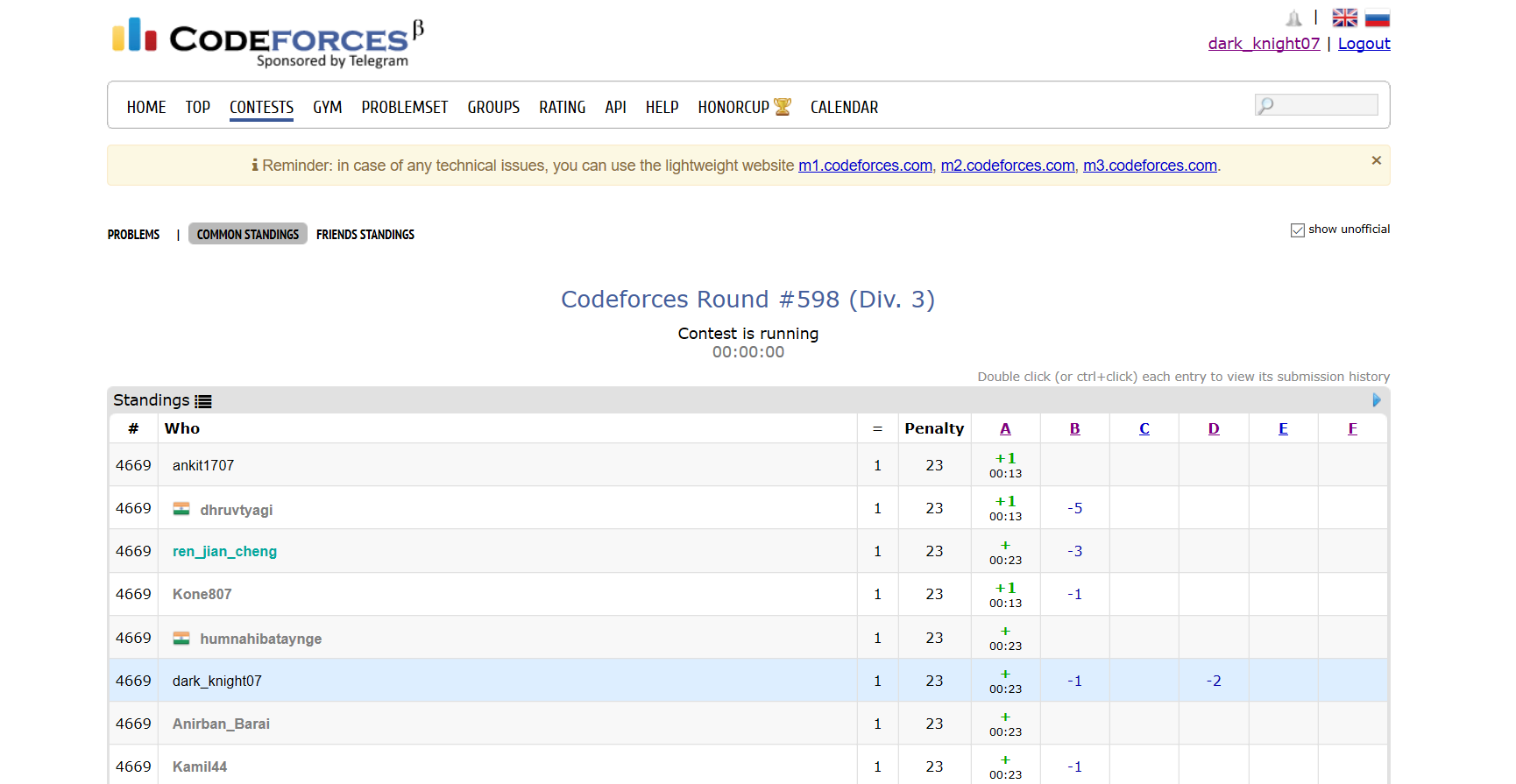Click the HonorCup trophy icon
This screenshot has height=784, width=1516.
(783, 107)
